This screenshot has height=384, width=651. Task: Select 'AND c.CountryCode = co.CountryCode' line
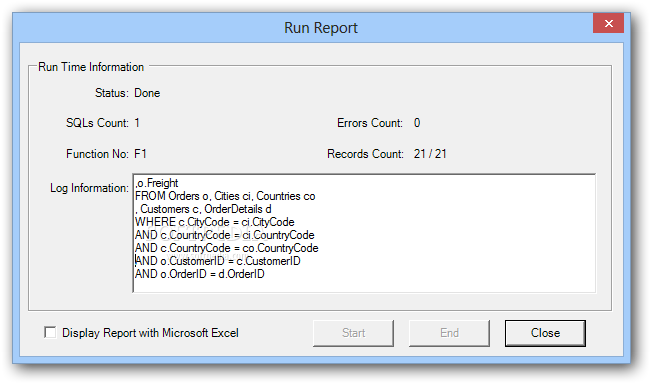point(227,248)
